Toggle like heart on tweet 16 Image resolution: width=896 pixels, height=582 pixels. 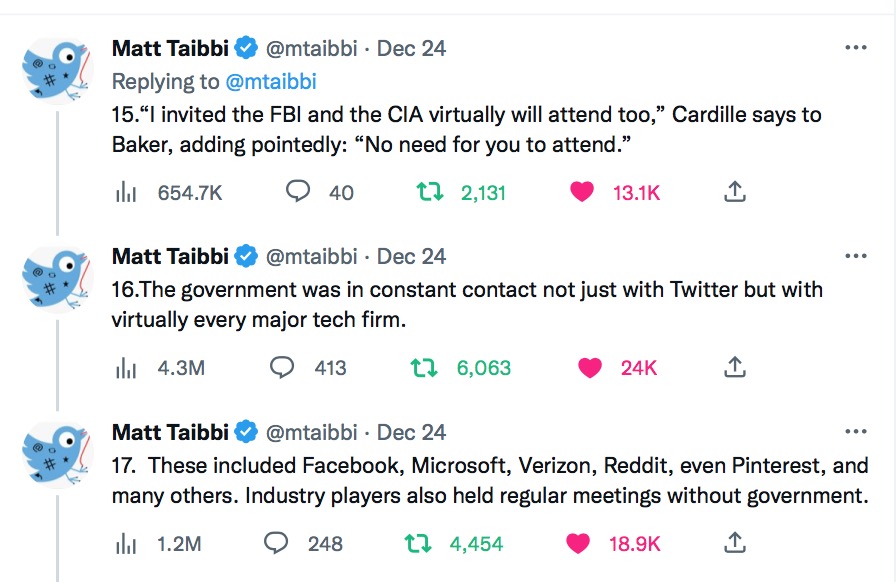pyautogui.click(x=590, y=368)
